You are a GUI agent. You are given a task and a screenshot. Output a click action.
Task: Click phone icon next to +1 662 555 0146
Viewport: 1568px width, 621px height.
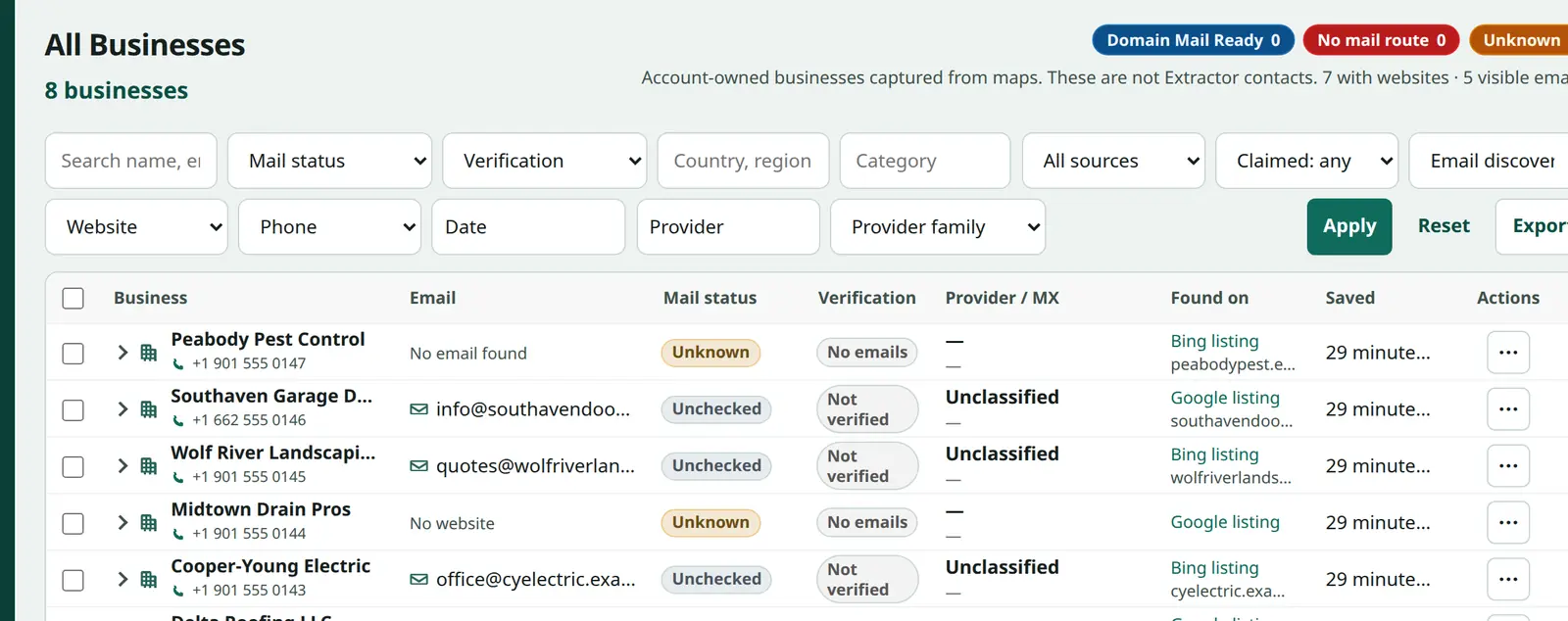[x=178, y=421]
